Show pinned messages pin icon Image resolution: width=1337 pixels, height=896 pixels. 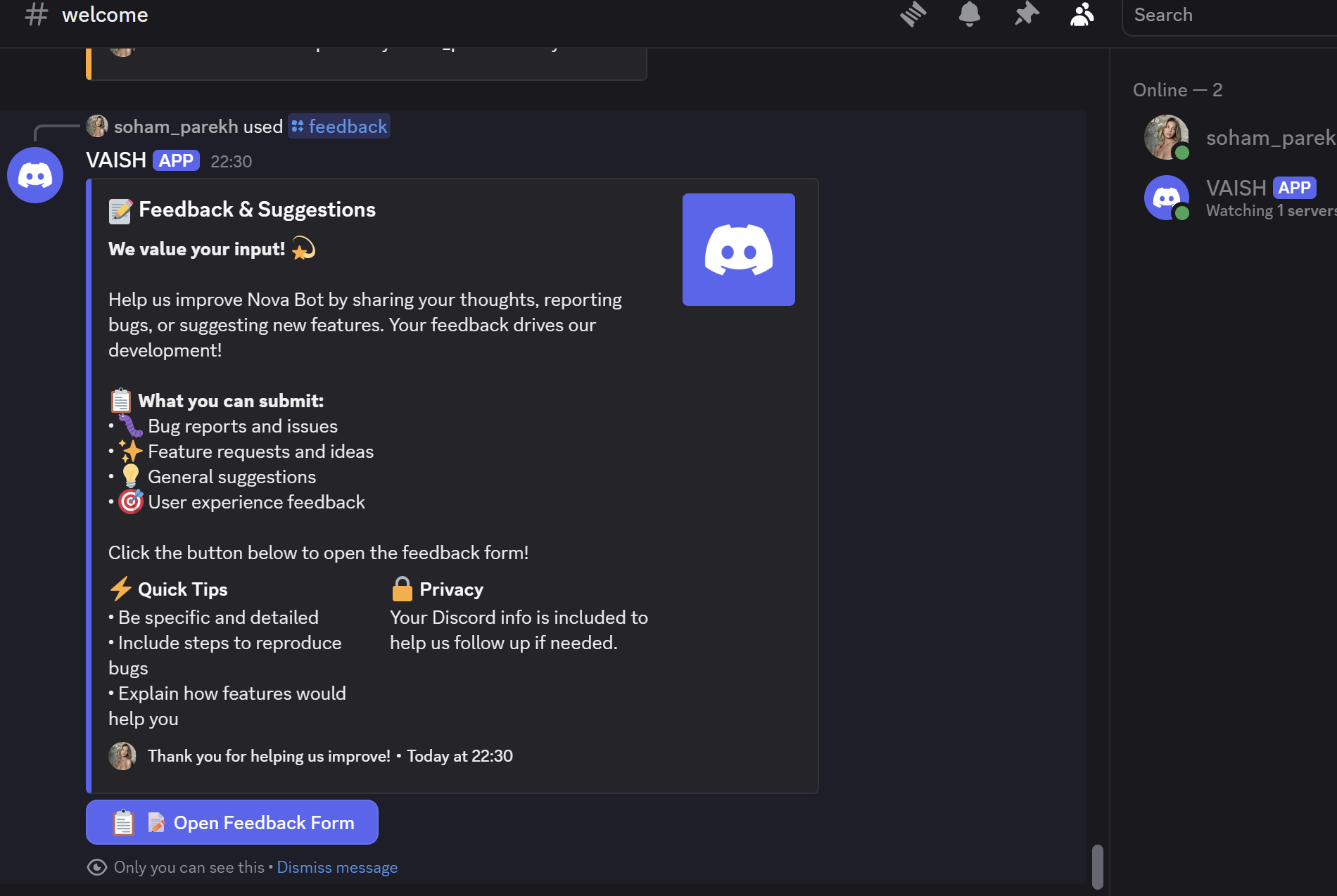(1027, 14)
